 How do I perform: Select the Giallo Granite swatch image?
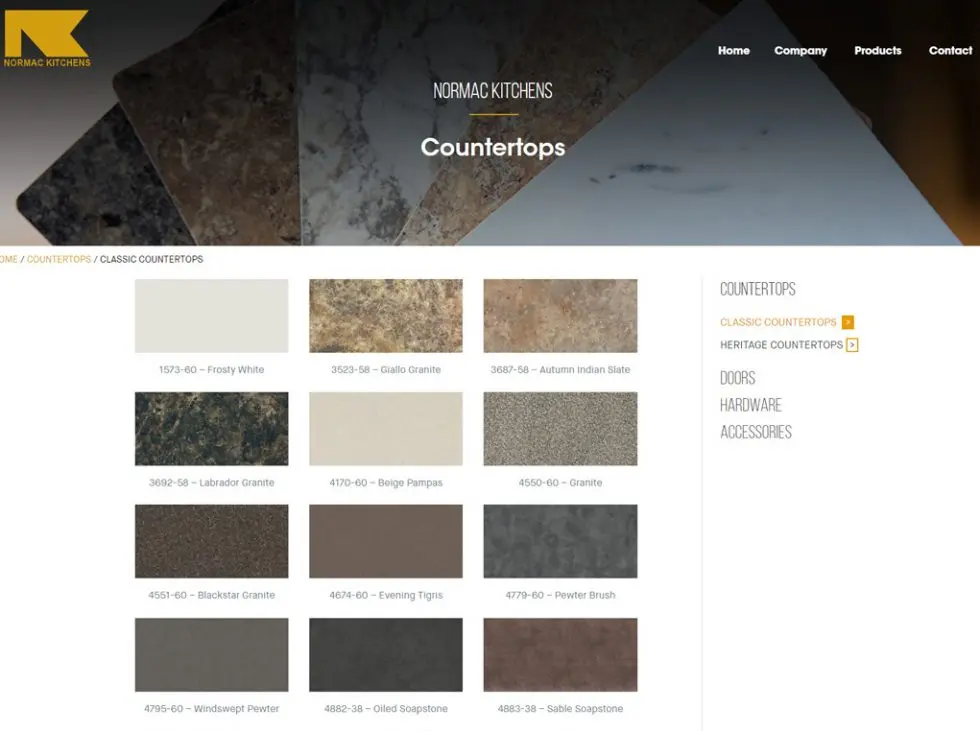coord(386,316)
